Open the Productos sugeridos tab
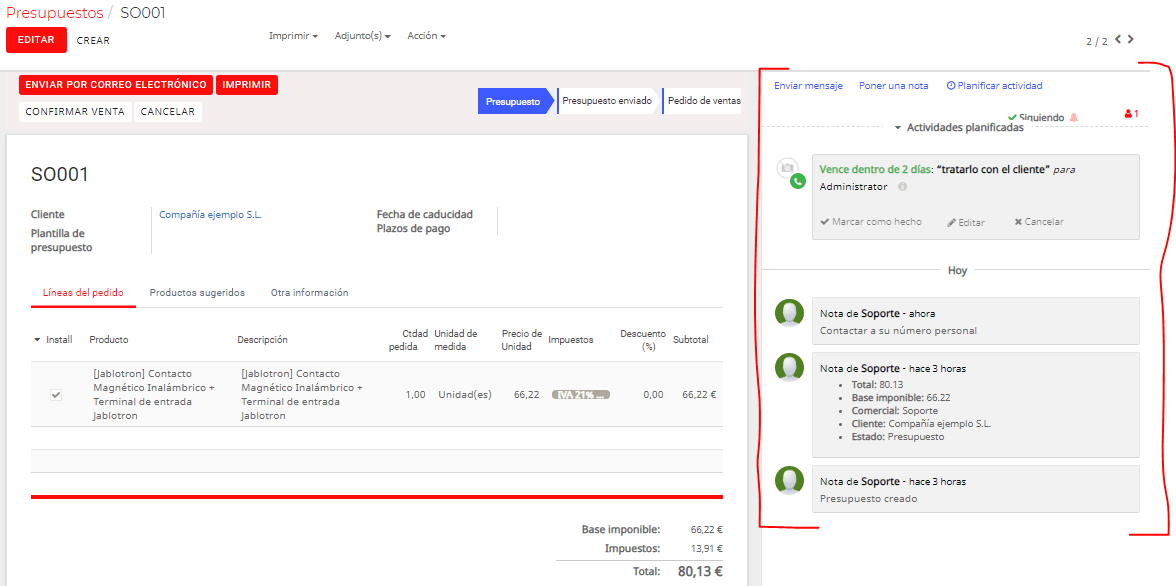Viewport: 1176px width, 586px height. coord(197,293)
